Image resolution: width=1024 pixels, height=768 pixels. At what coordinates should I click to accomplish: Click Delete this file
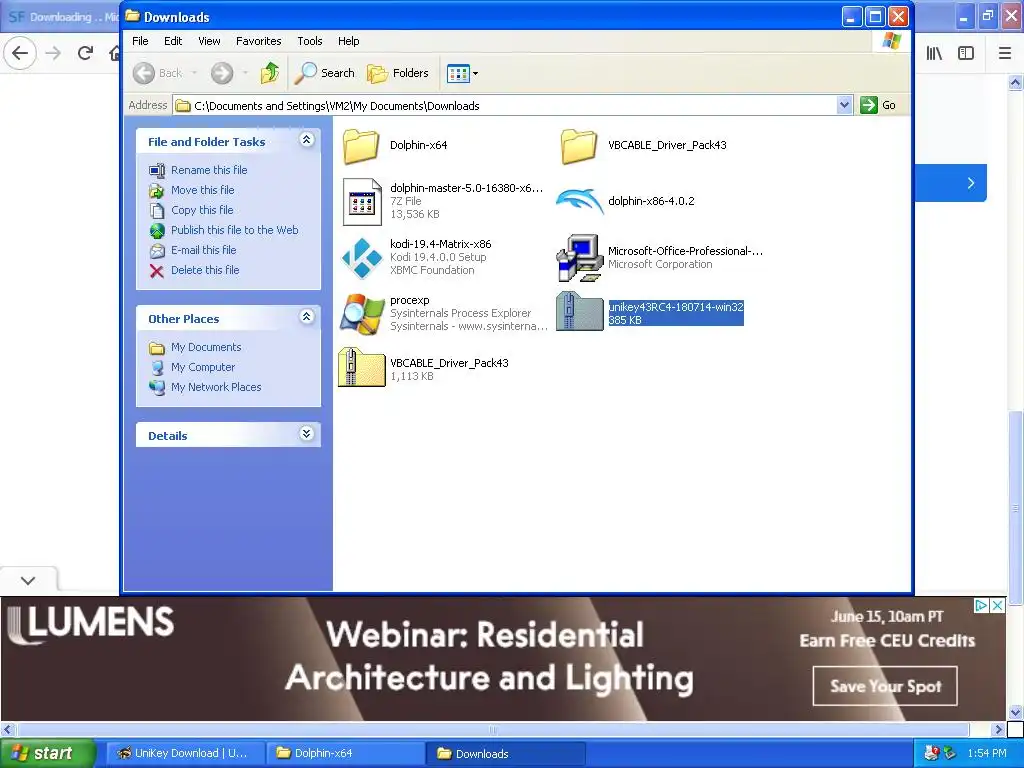(x=205, y=270)
